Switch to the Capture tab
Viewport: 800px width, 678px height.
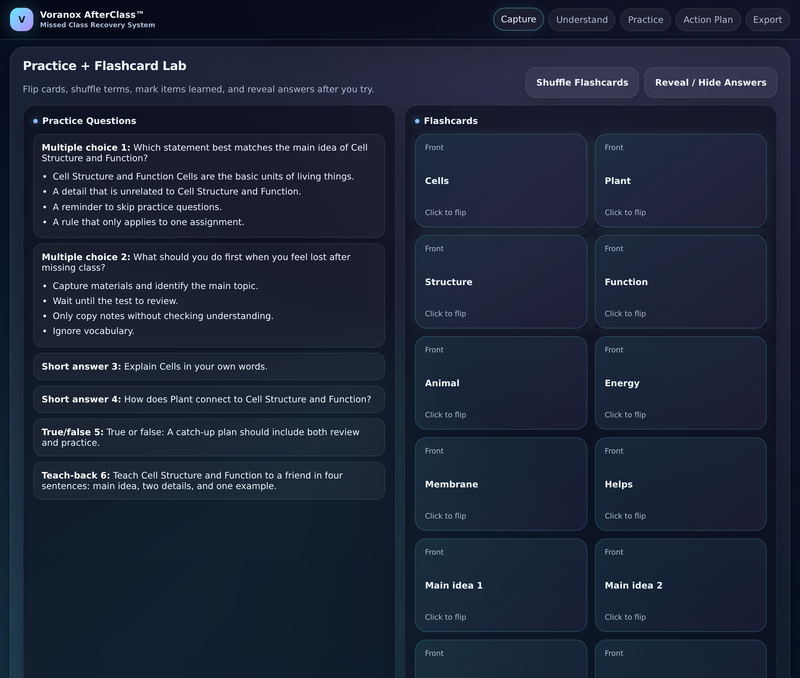(518, 19)
